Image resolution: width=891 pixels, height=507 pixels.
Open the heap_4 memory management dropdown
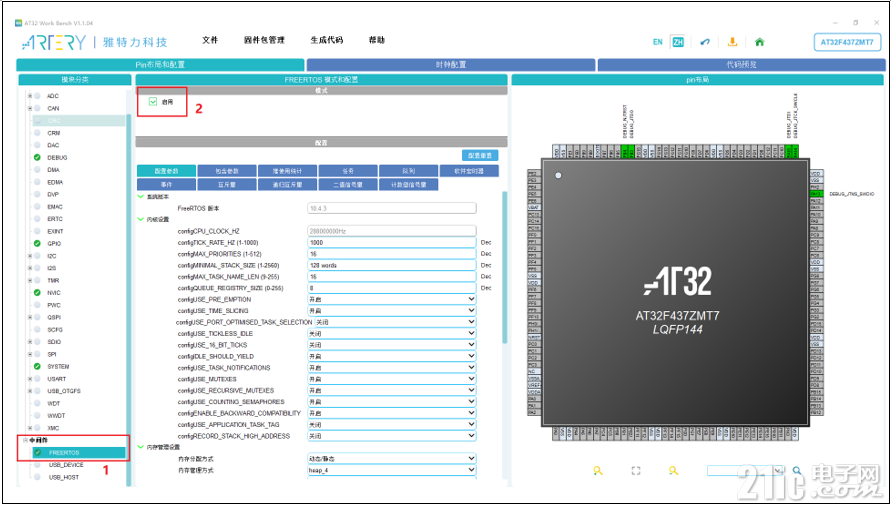(x=392, y=471)
